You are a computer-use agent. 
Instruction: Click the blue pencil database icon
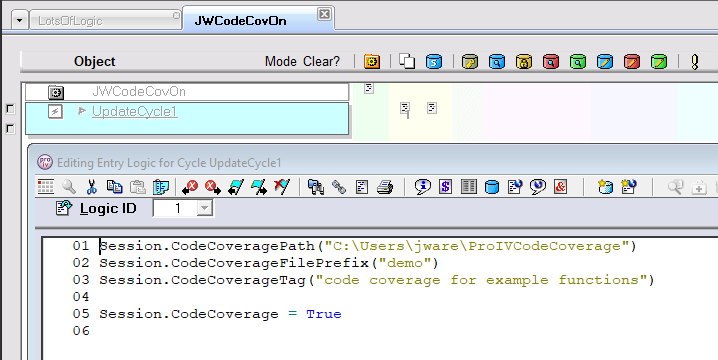pos(605,61)
